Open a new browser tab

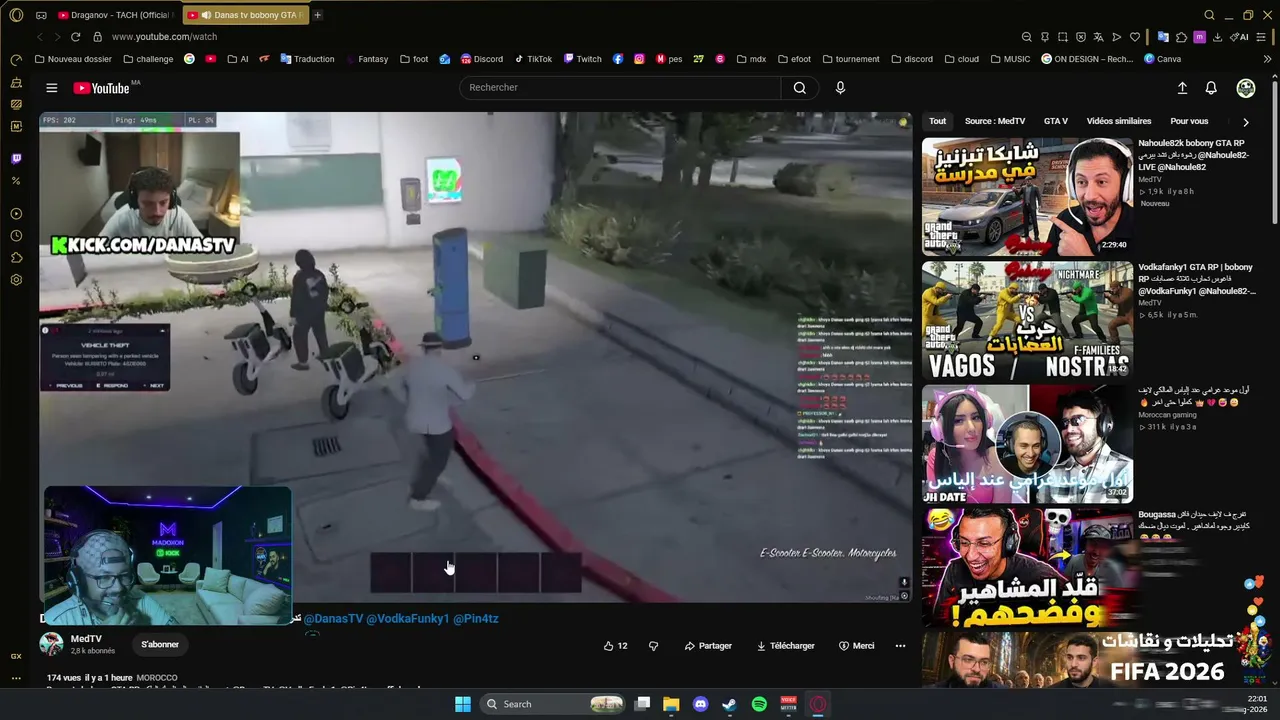(318, 15)
